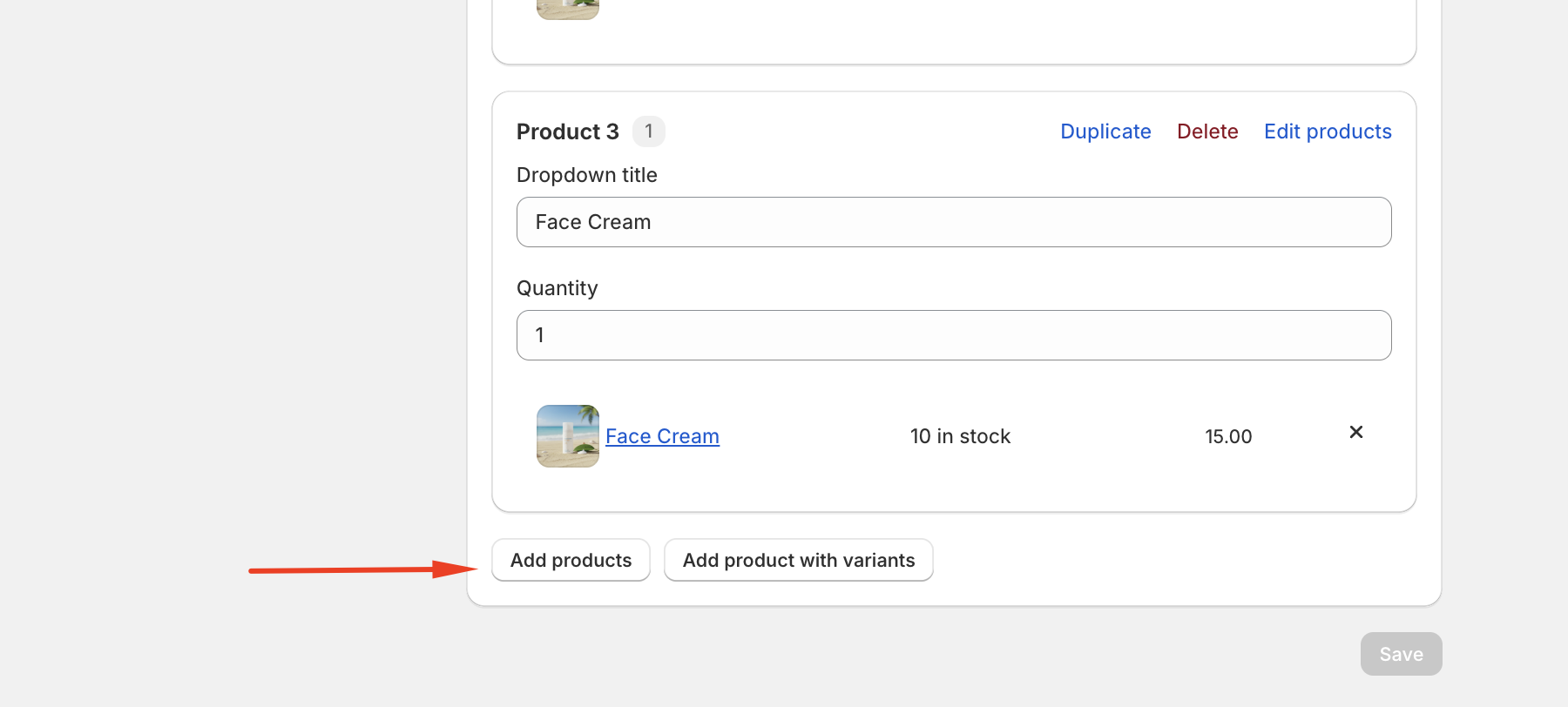
Task: Open the Face Cream product link
Action: (x=662, y=436)
